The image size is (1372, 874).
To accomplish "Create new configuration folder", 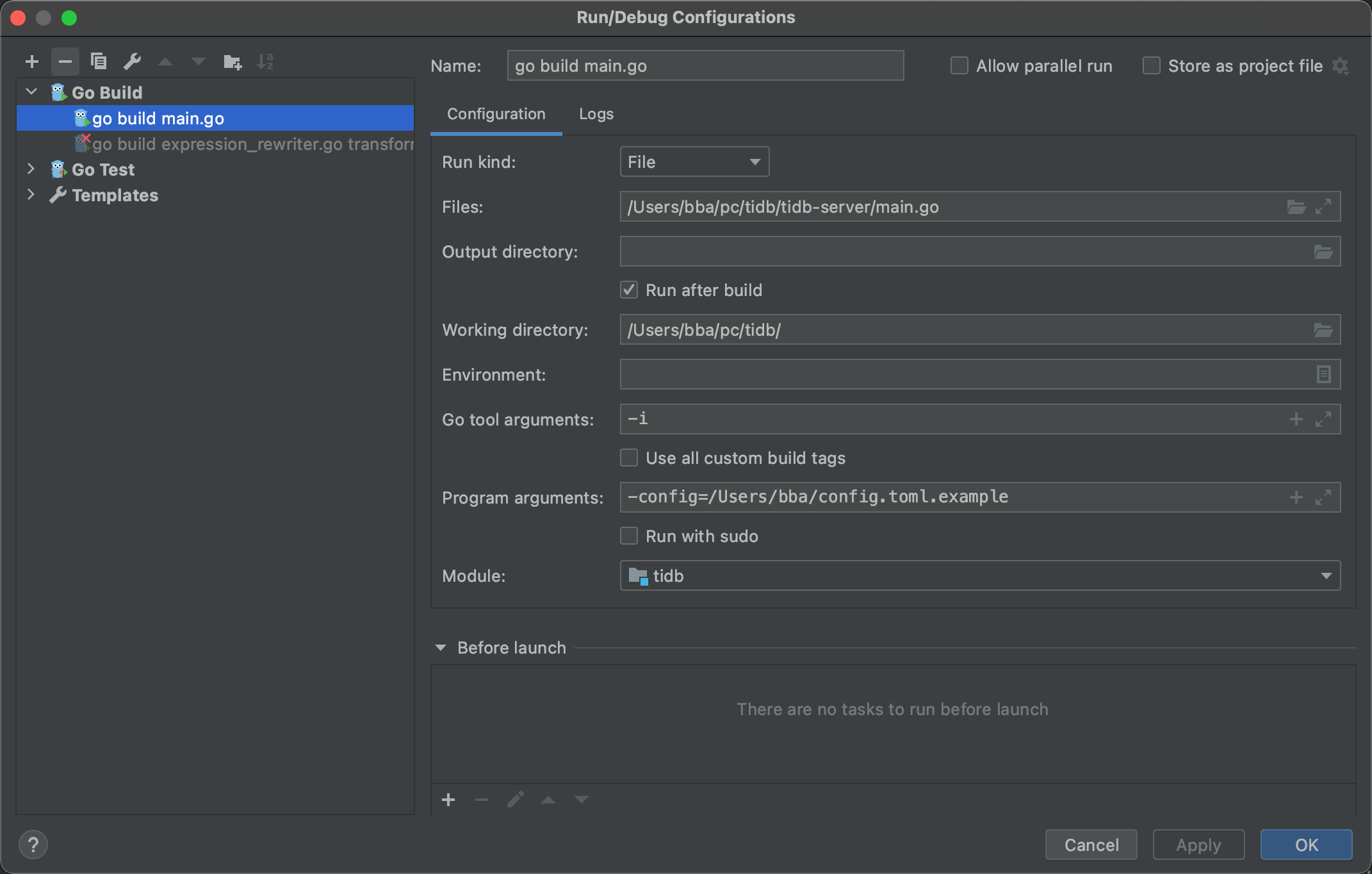I will coord(232,62).
